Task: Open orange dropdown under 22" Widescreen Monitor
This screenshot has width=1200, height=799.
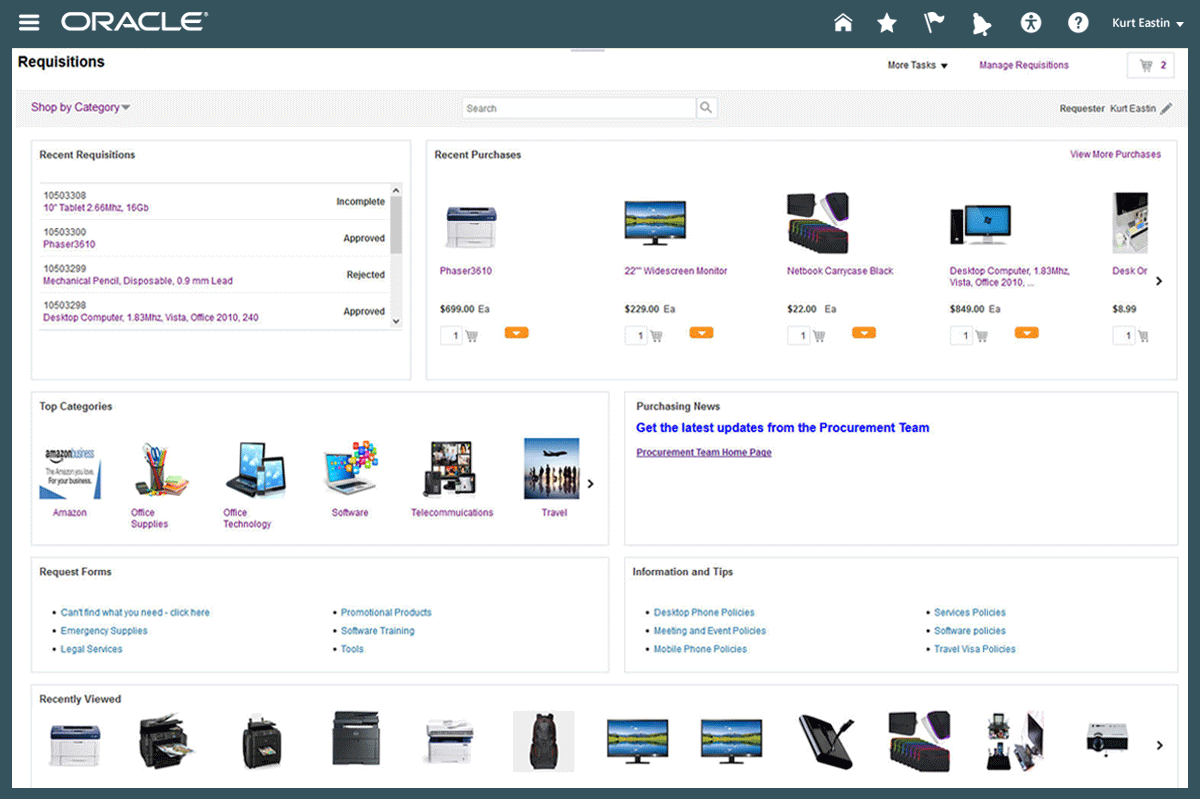Action: point(701,333)
